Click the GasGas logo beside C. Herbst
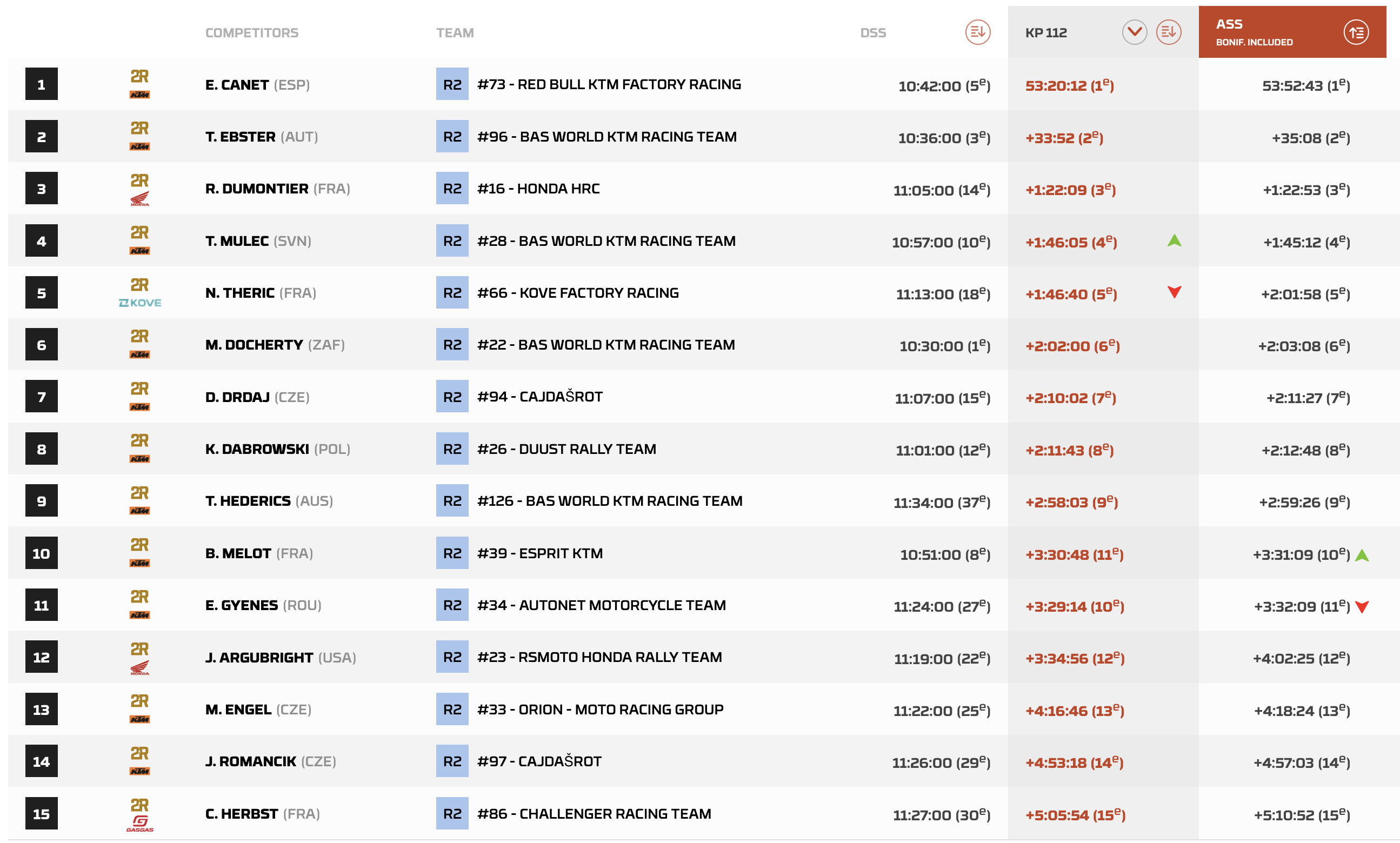The width and height of the screenshot is (1400, 843). tap(140, 824)
